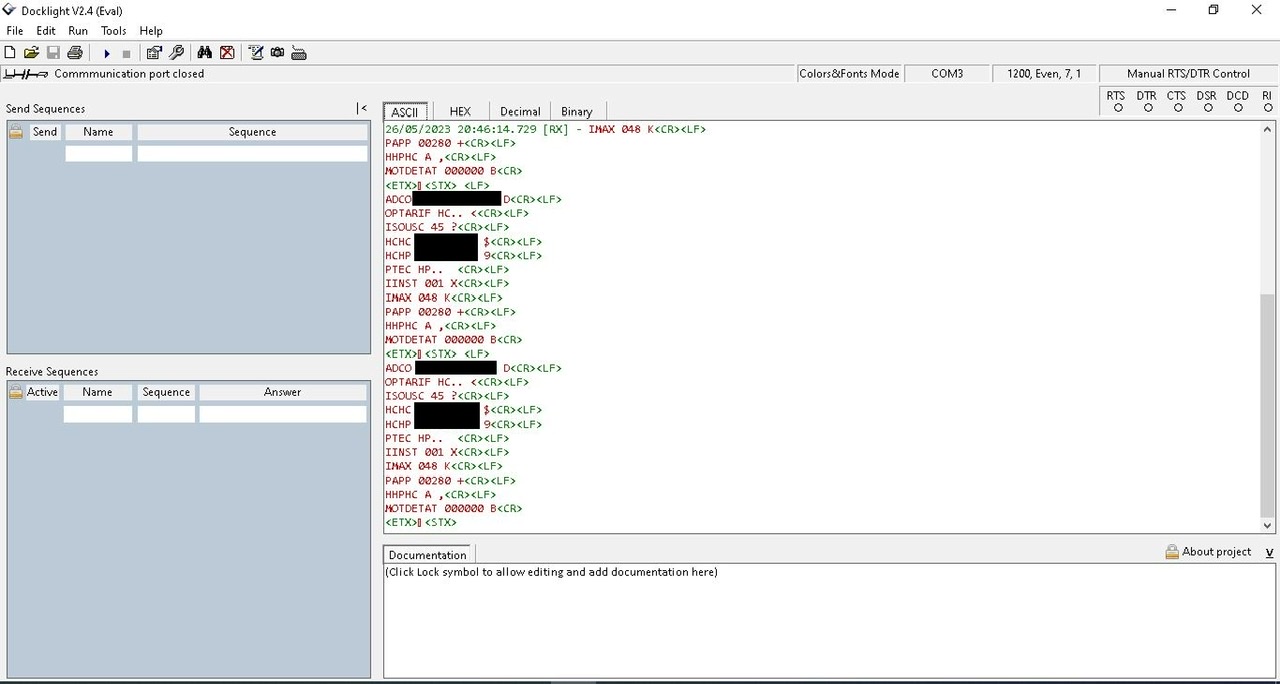Click the scroll down arrow of communication log
This screenshot has width=1280, height=684.
tap(1268, 524)
